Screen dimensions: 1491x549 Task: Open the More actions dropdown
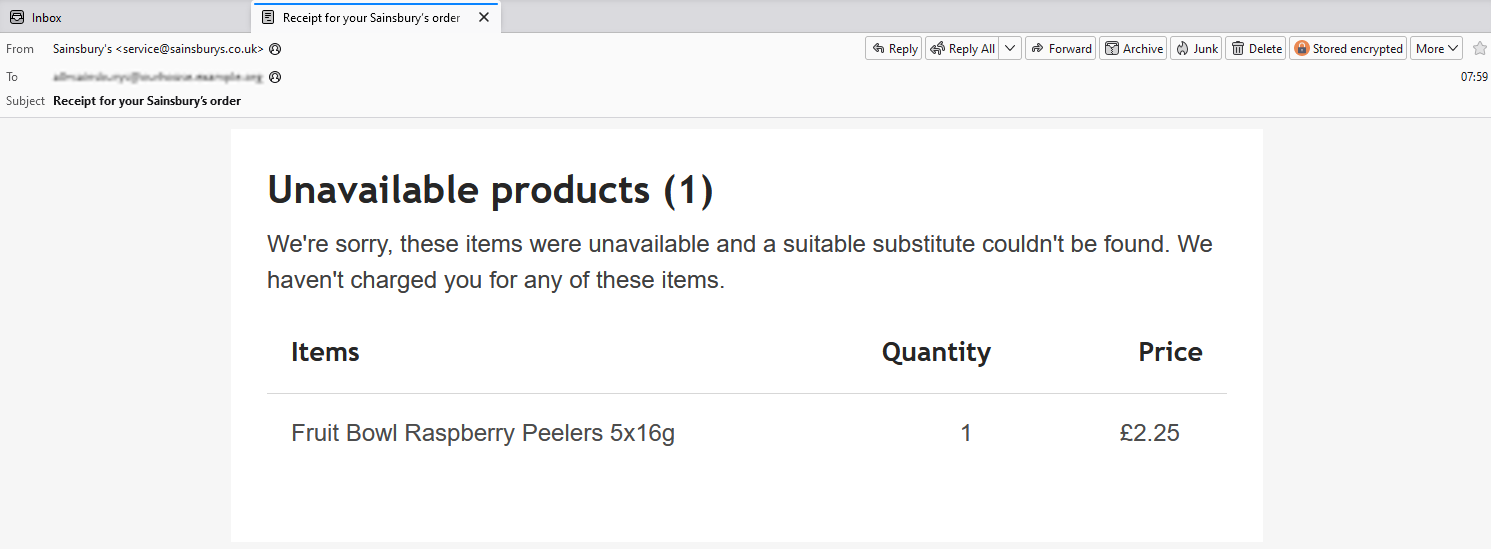[1436, 48]
